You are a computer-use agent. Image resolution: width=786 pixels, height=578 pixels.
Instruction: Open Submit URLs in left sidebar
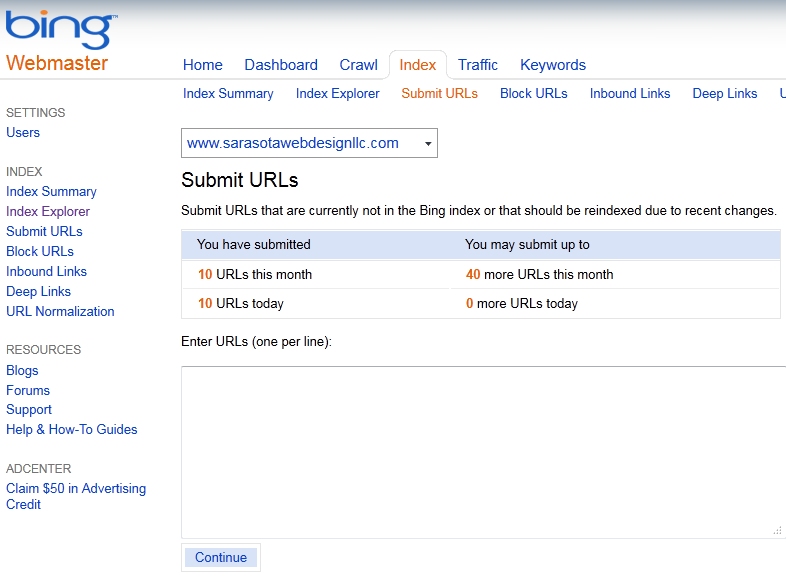[x=44, y=232]
